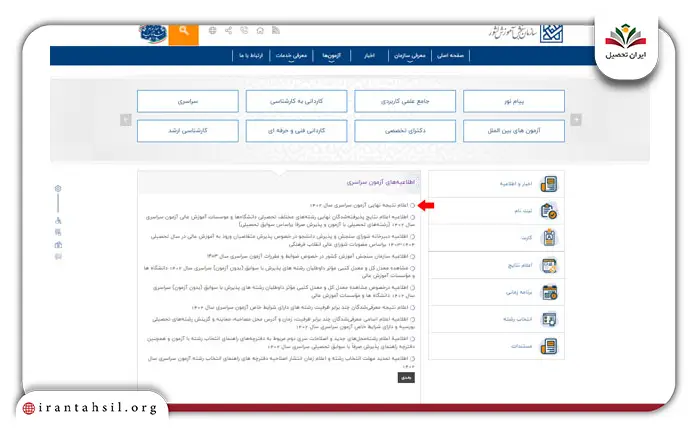700x430 pixels.
Task: Open notice on اسامی معرفی‌شدگان چند برابر ظرفیت
Action: (x=283, y=323)
